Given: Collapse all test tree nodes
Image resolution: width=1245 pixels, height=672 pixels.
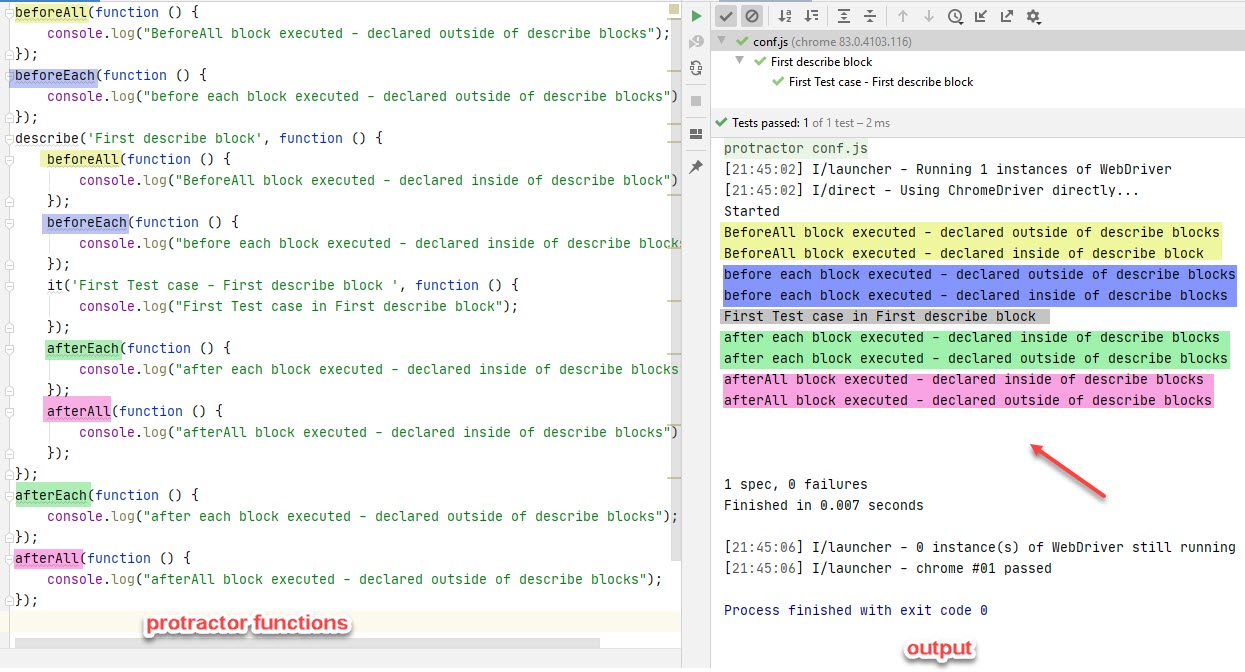Looking at the screenshot, I should click(870, 16).
